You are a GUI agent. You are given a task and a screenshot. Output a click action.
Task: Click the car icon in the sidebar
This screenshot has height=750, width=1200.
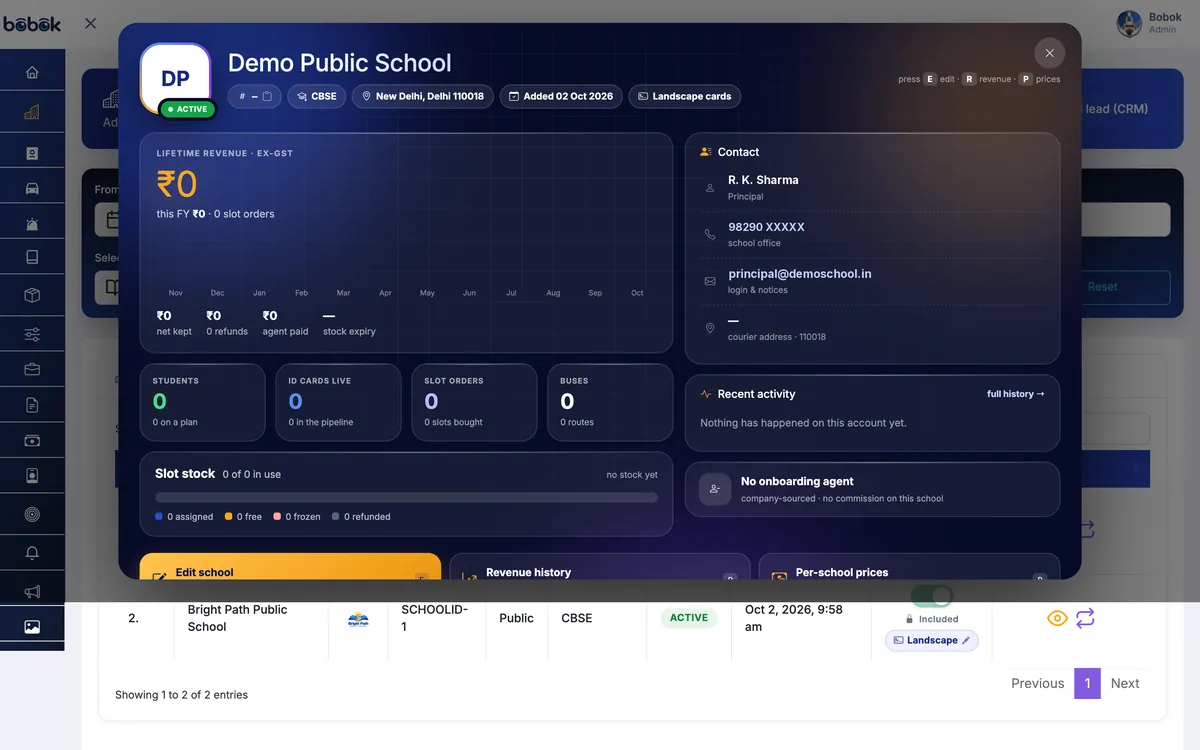pyautogui.click(x=32, y=188)
